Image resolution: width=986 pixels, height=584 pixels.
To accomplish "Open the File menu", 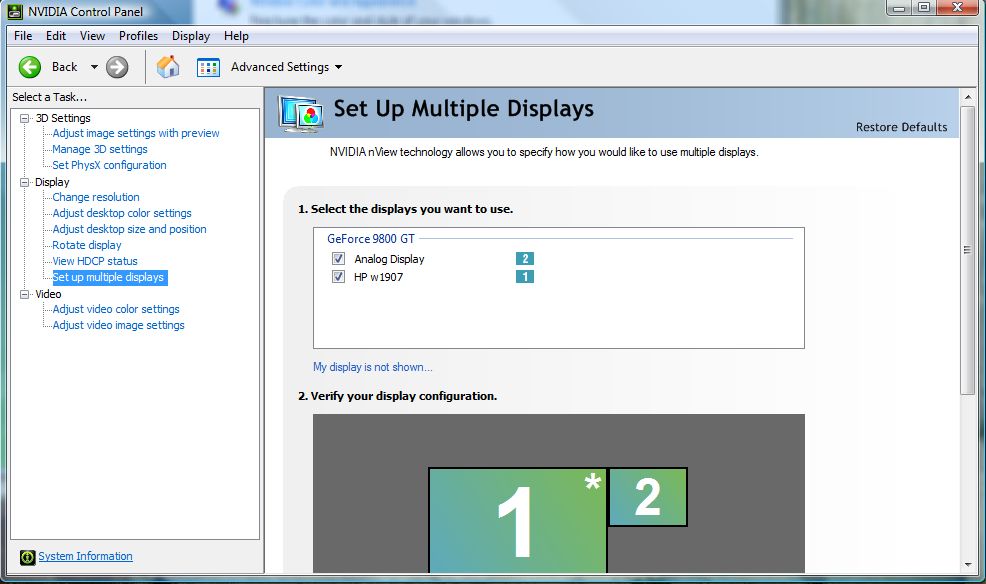I will pyautogui.click(x=23, y=36).
